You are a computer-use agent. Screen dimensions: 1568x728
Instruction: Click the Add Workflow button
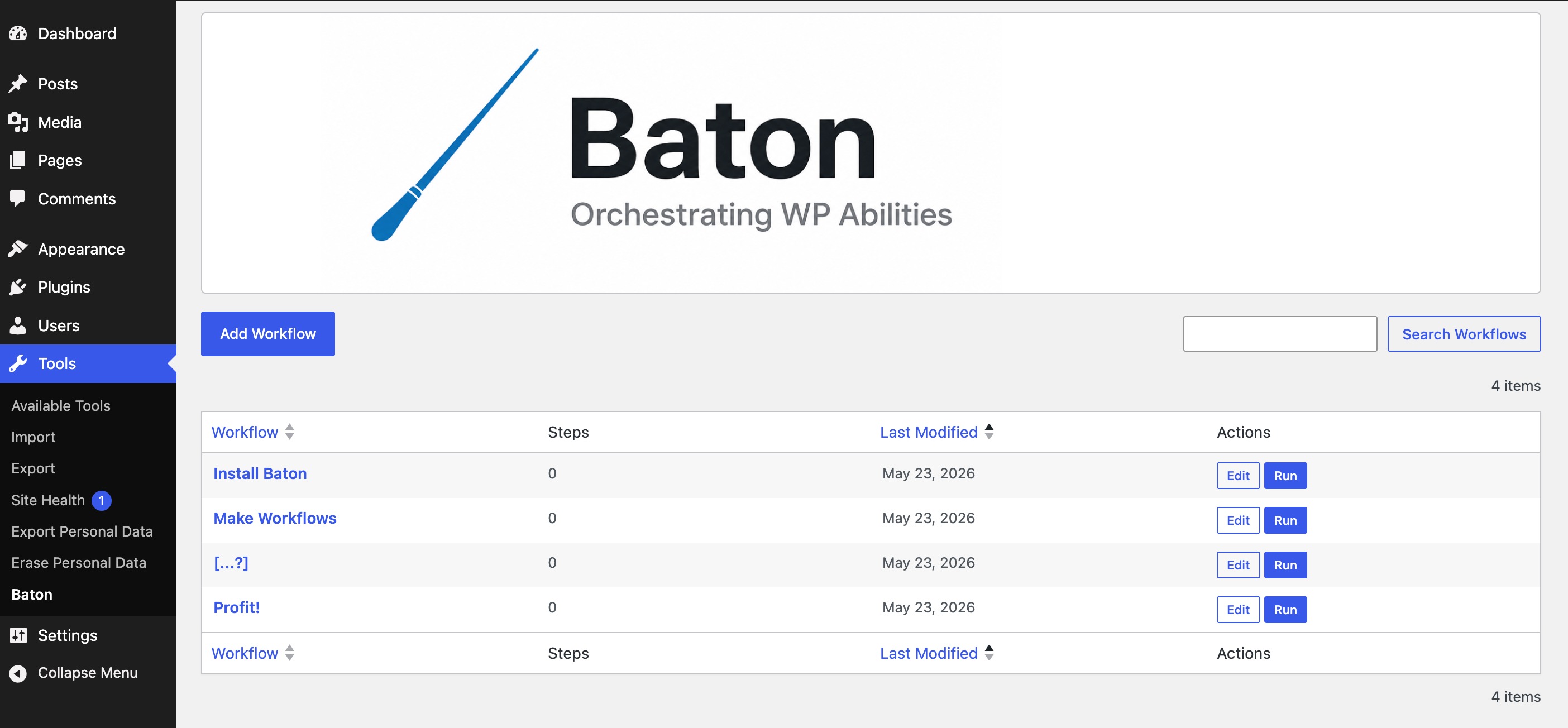pos(268,333)
